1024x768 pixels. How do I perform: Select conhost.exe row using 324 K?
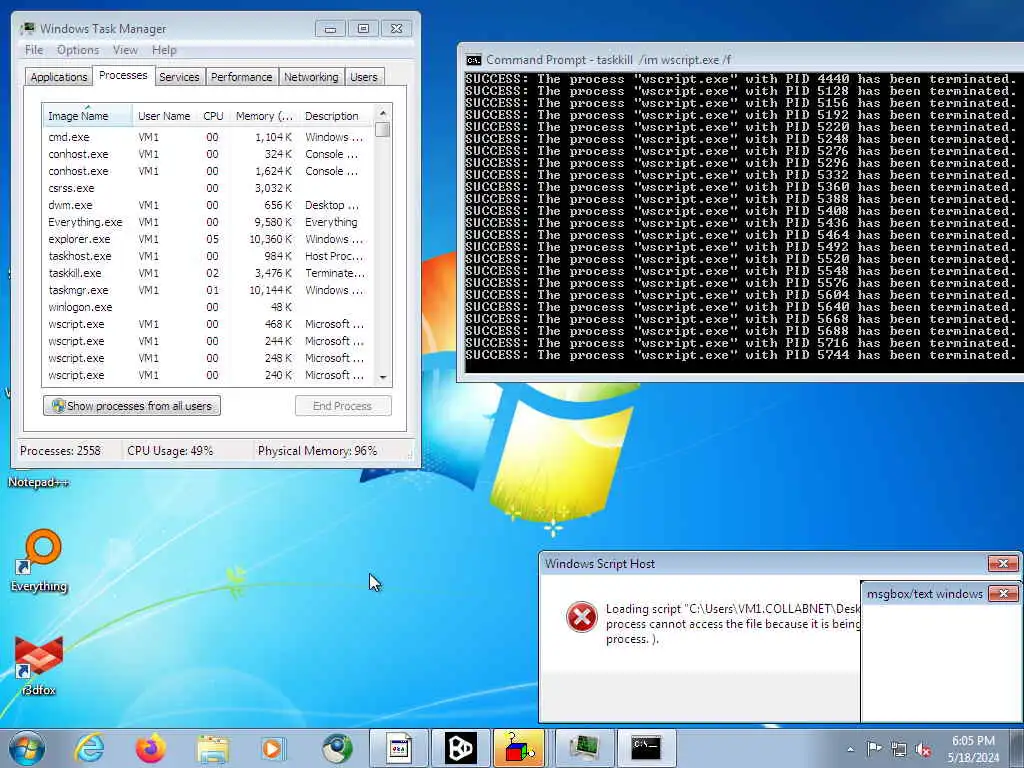point(208,154)
